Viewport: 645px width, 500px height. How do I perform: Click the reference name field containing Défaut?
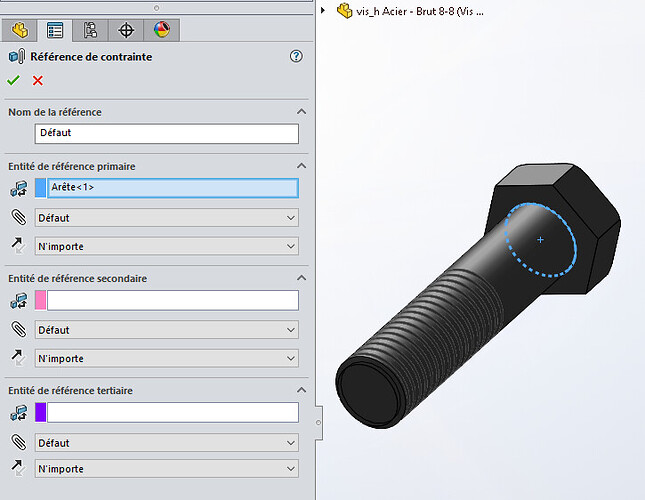coord(166,133)
